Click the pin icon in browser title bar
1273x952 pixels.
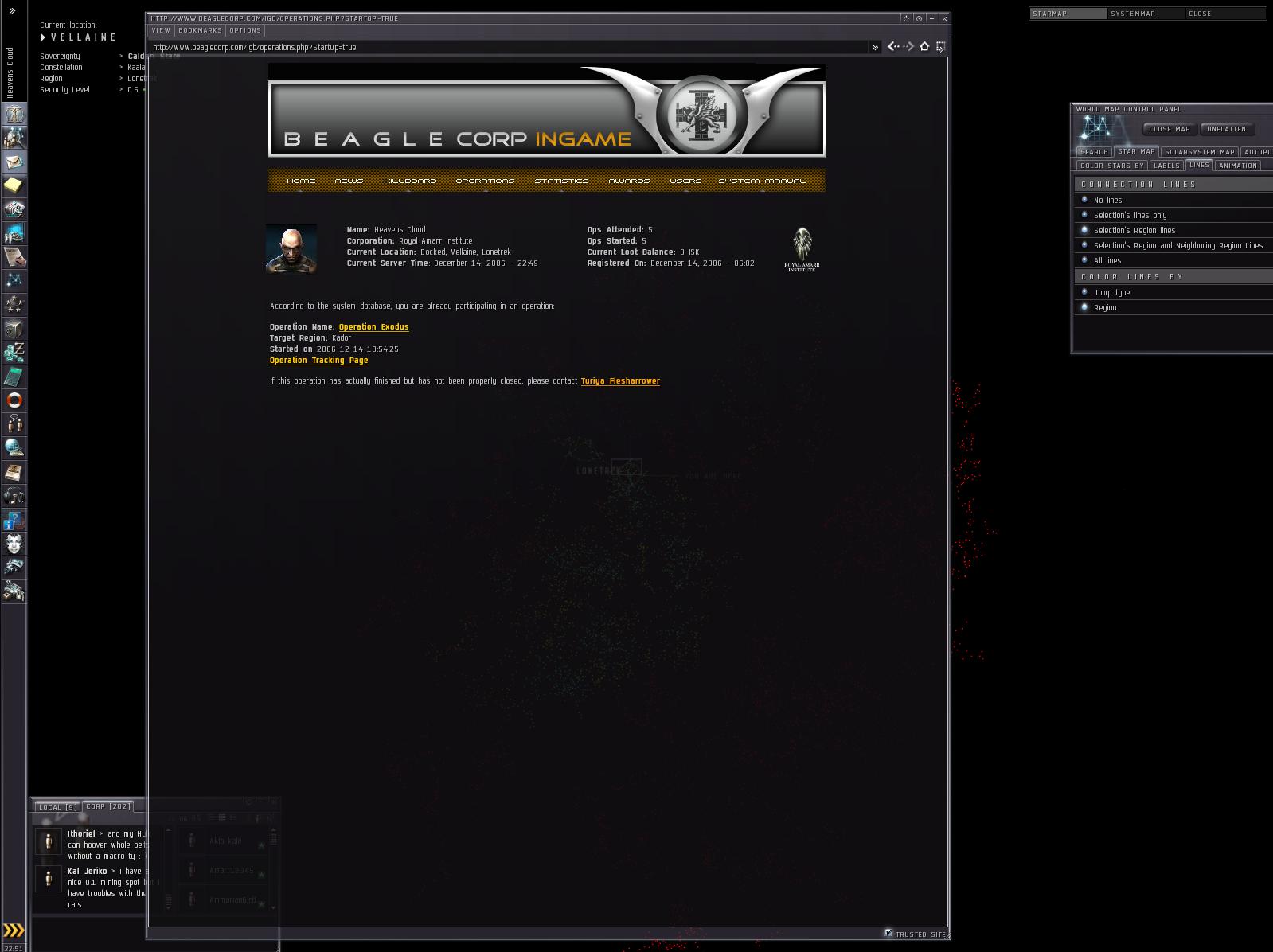[906, 18]
